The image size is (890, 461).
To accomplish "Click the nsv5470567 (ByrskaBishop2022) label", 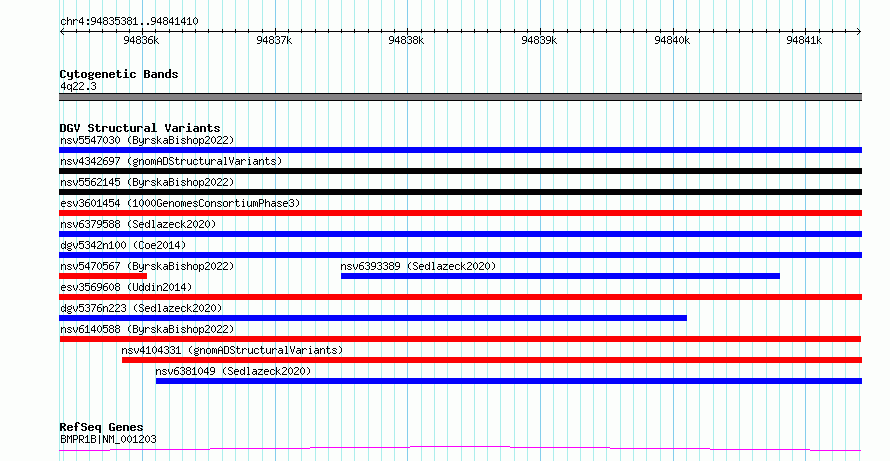I will click(147, 266).
